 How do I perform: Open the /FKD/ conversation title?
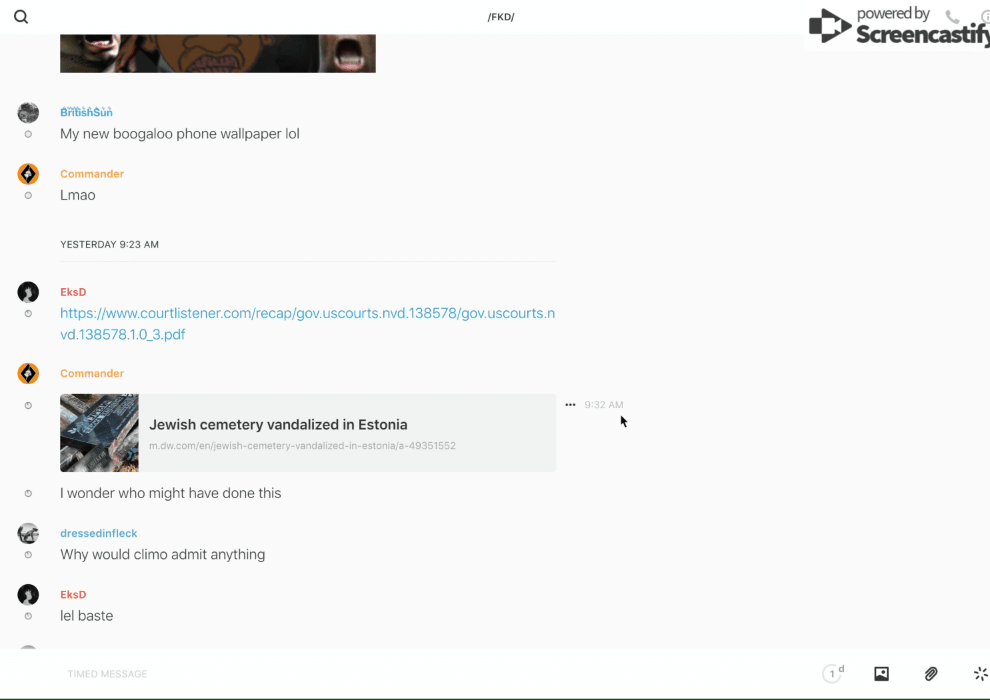pos(501,17)
